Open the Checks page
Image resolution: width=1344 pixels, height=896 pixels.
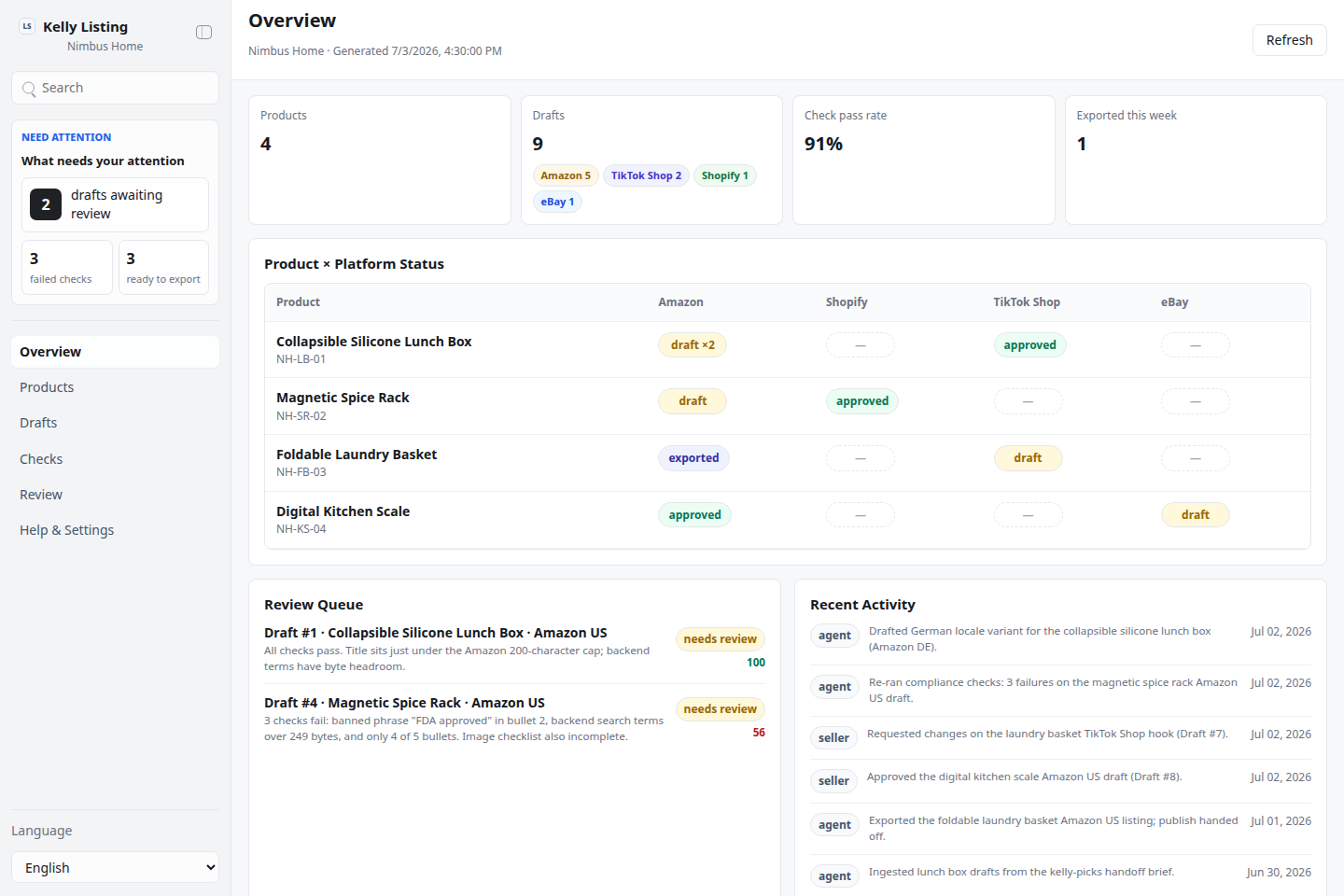(x=115, y=459)
